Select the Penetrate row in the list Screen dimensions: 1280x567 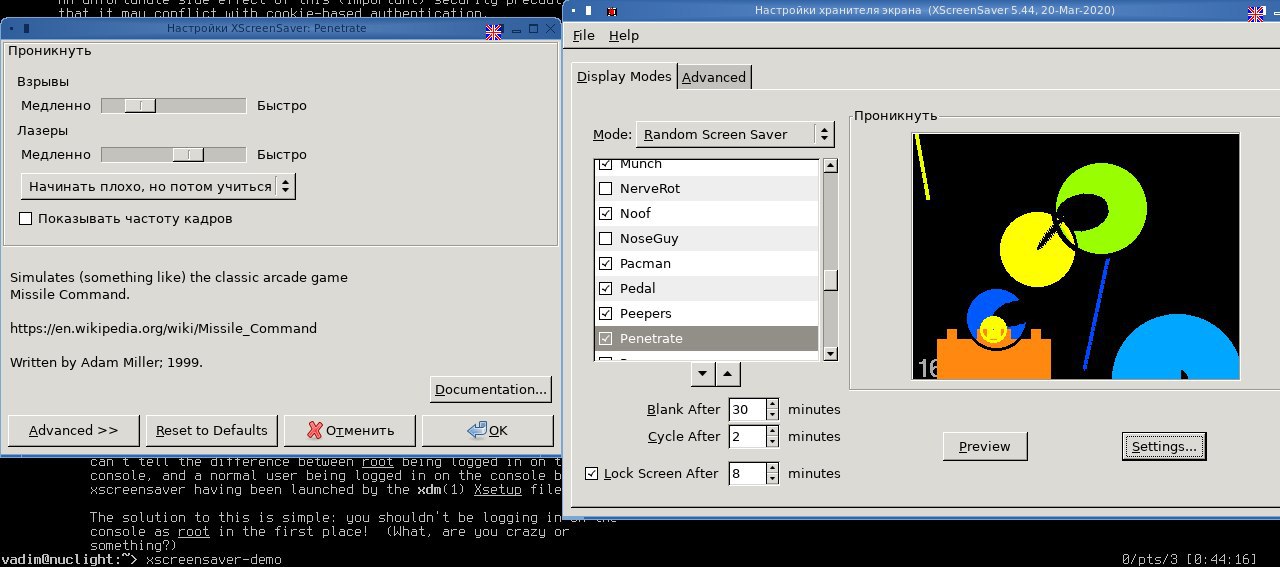[706, 338]
